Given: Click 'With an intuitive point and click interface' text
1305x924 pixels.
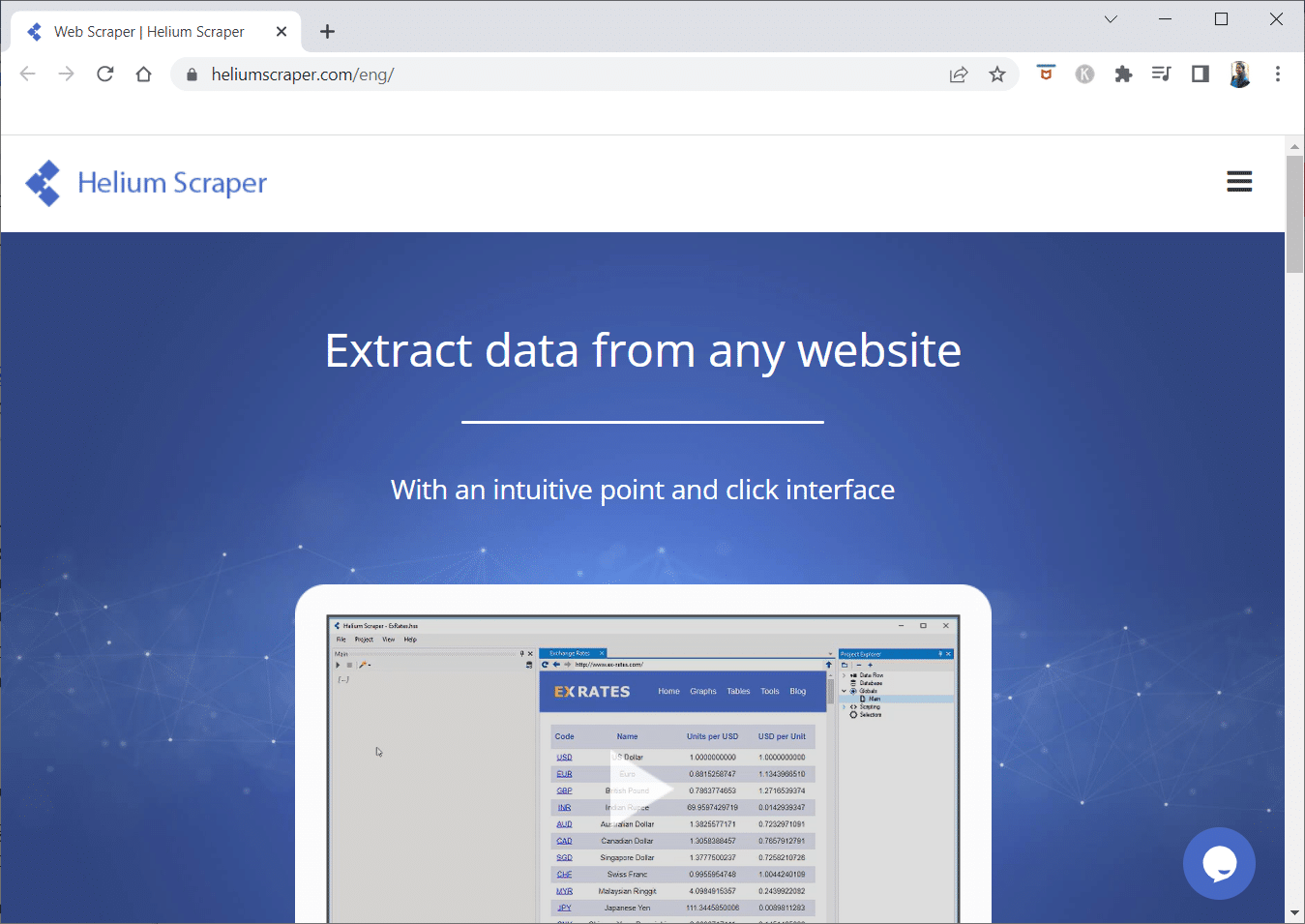Looking at the screenshot, I should [x=642, y=490].
